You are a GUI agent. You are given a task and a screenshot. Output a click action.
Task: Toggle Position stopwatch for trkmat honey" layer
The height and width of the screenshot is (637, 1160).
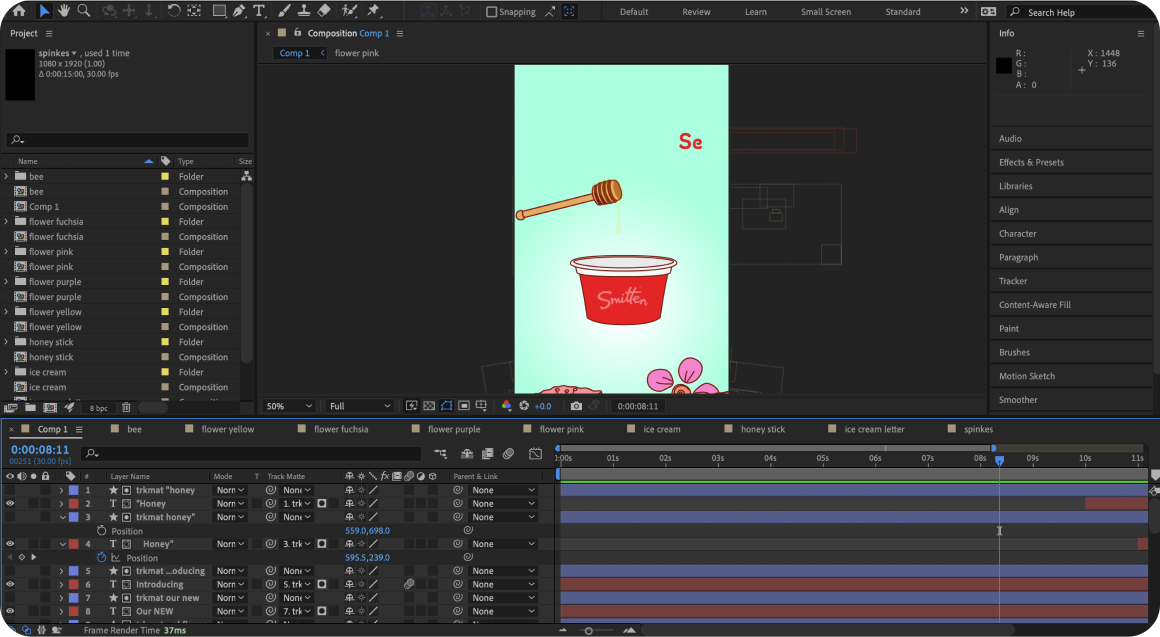(x=101, y=531)
